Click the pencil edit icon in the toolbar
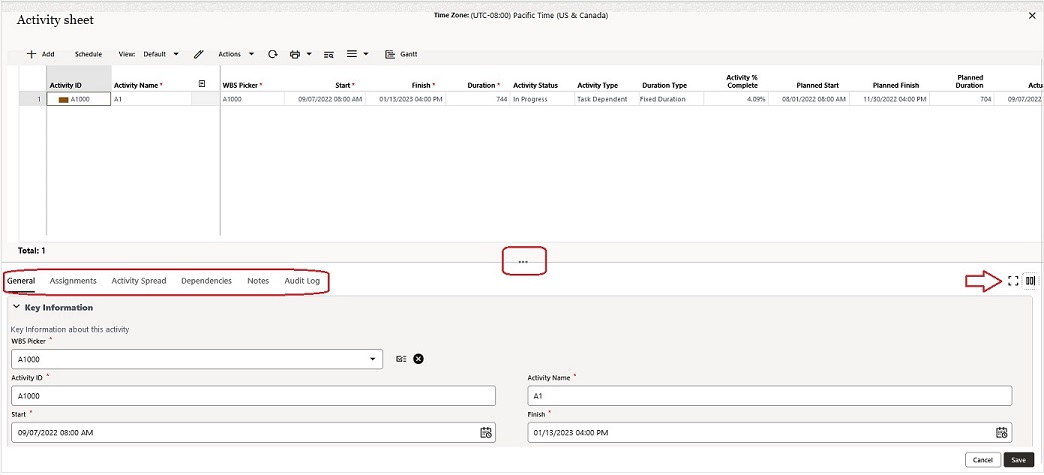The height and width of the screenshot is (475, 1044). pyautogui.click(x=198, y=55)
